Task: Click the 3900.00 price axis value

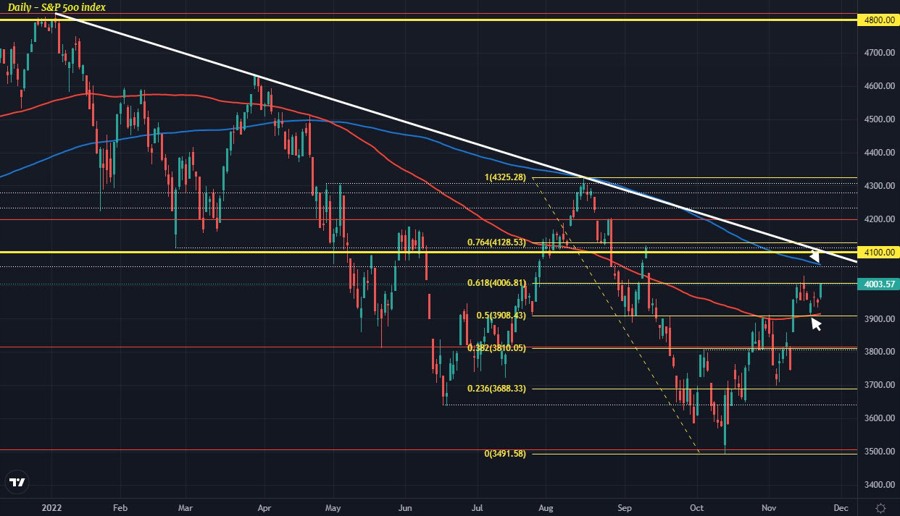Action: pos(879,319)
